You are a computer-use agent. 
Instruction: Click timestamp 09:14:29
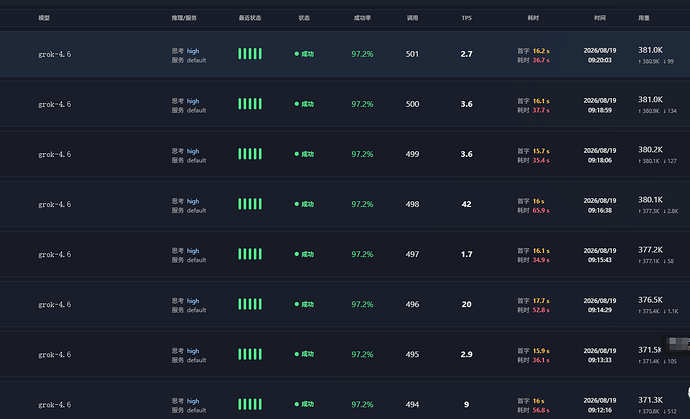point(600,310)
